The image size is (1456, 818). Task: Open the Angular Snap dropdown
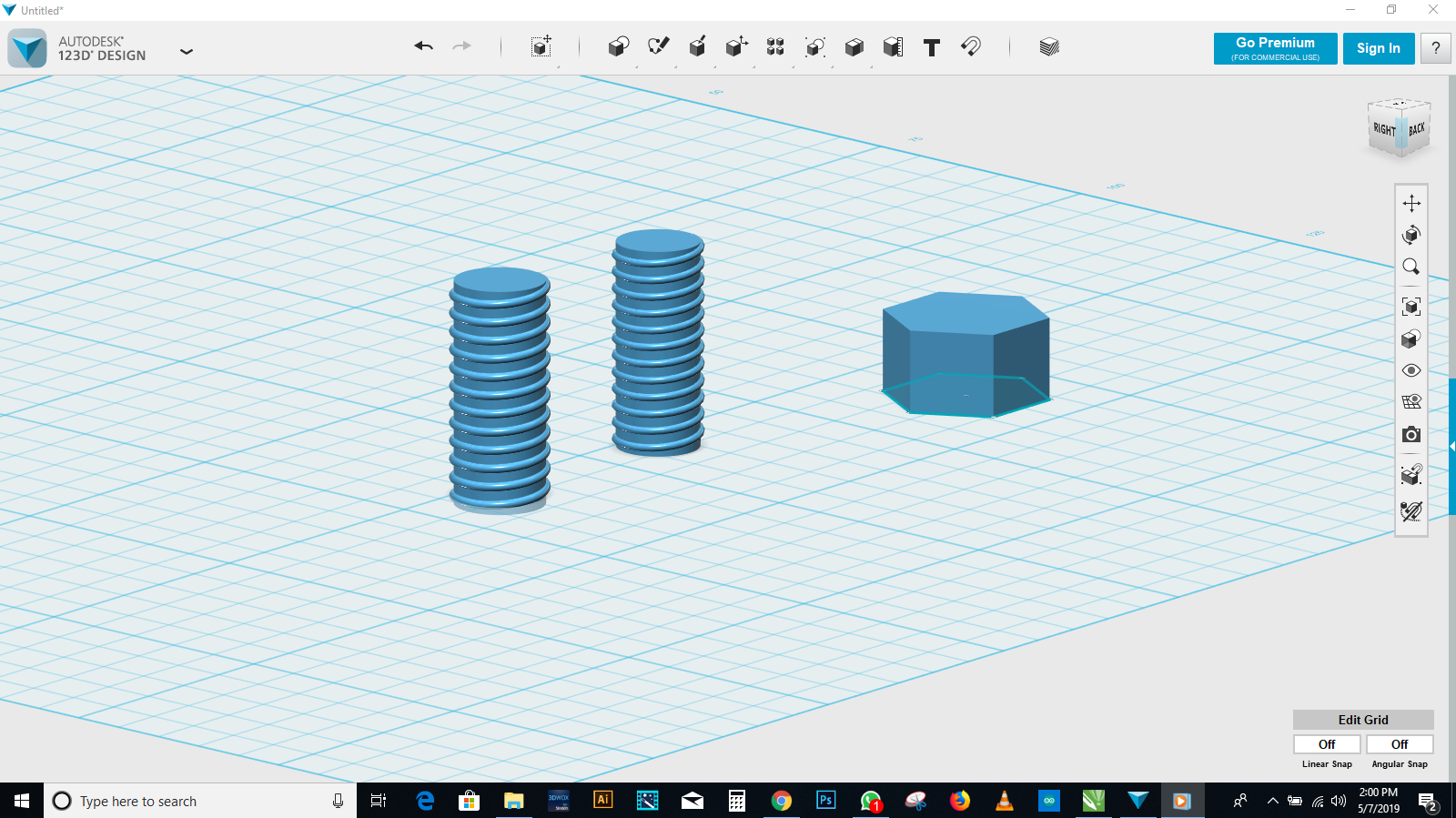click(1400, 744)
